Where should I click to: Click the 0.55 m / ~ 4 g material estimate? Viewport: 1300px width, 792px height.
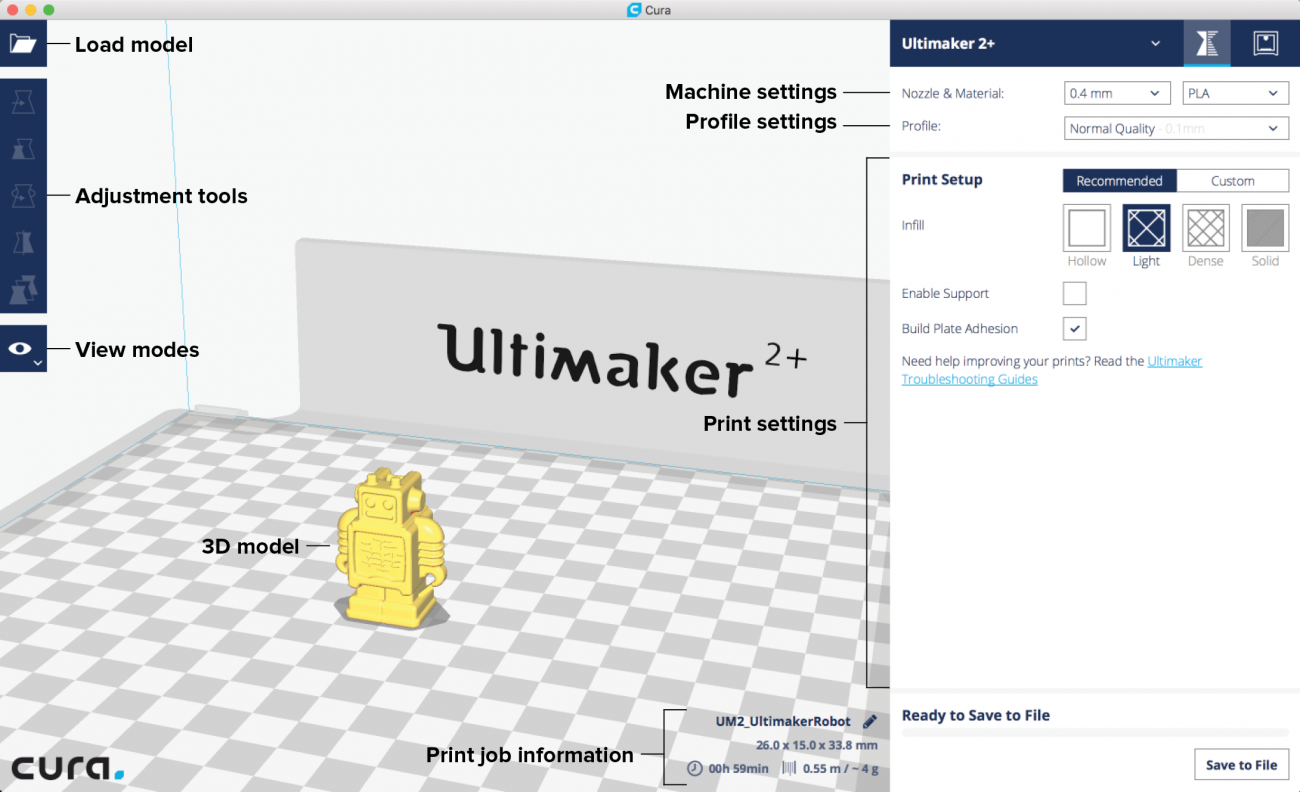840,768
